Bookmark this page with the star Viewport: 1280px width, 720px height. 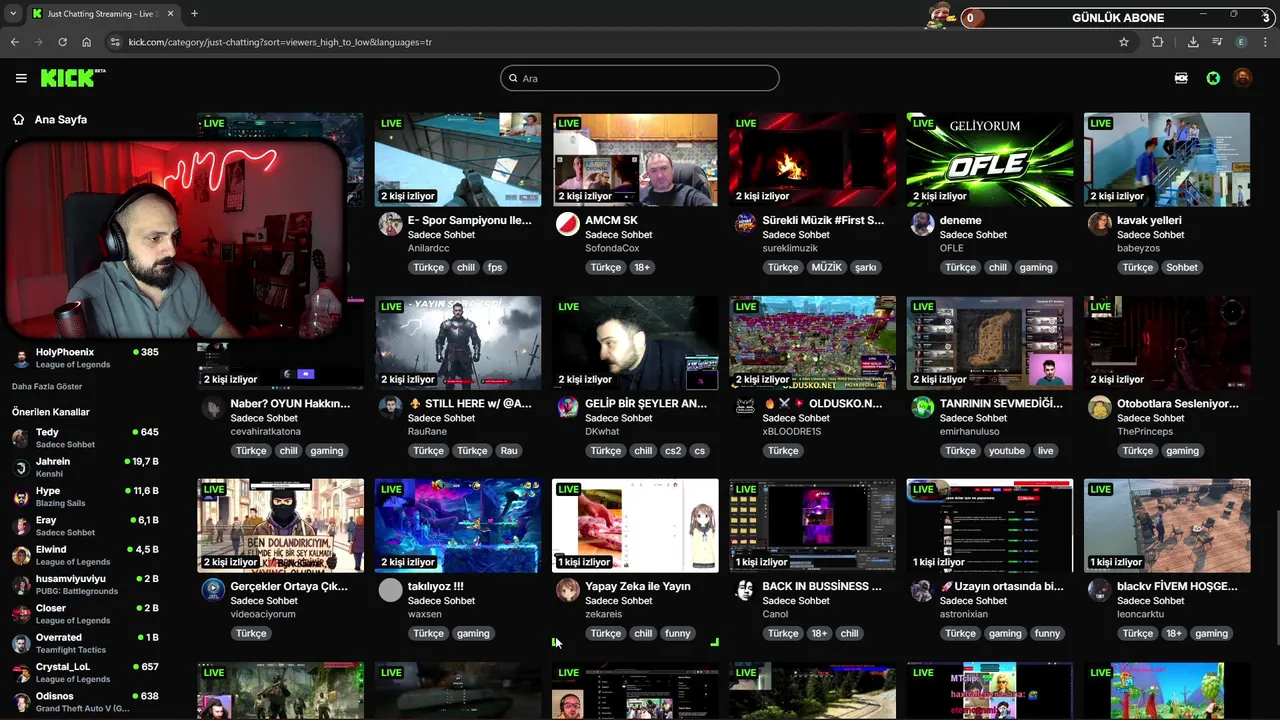click(1124, 42)
